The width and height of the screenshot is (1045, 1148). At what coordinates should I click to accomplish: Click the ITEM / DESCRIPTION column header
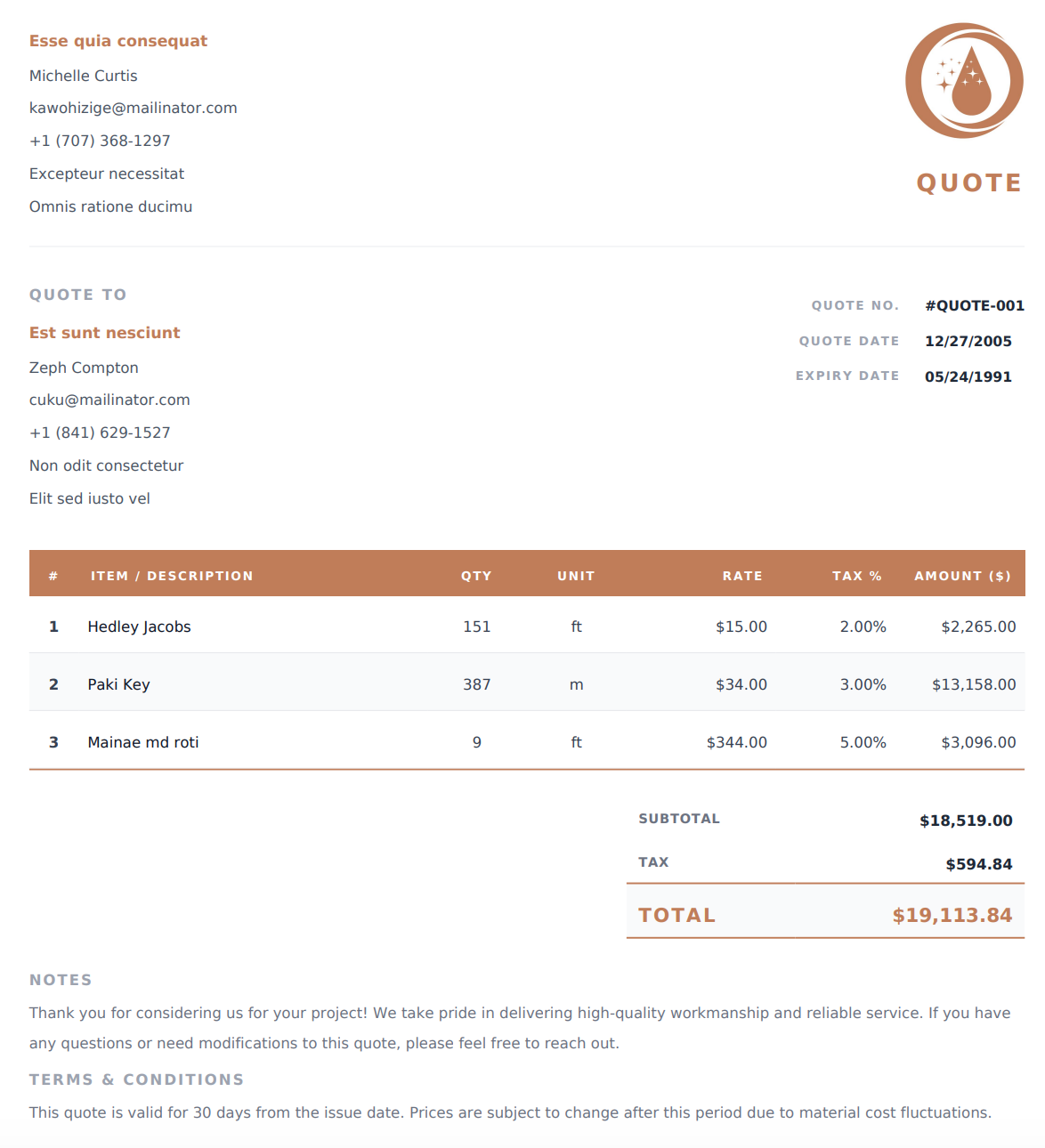pyautogui.click(x=172, y=576)
